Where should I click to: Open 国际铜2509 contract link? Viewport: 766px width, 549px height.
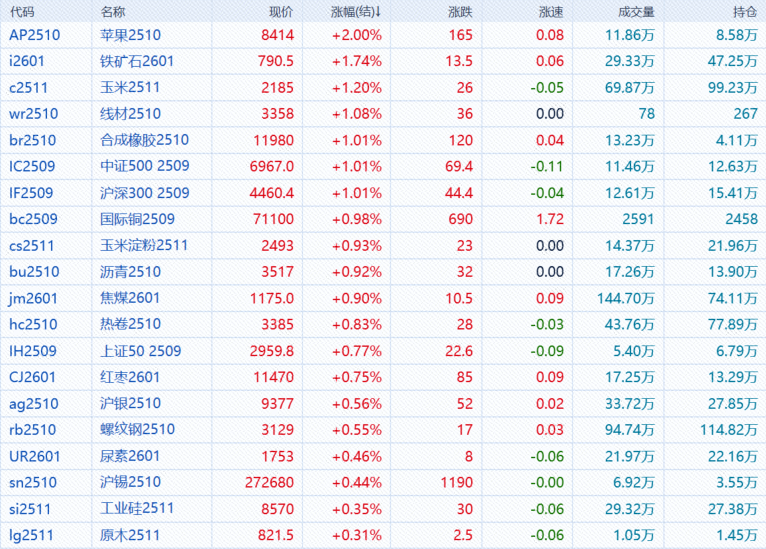click(x=137, y=219)
